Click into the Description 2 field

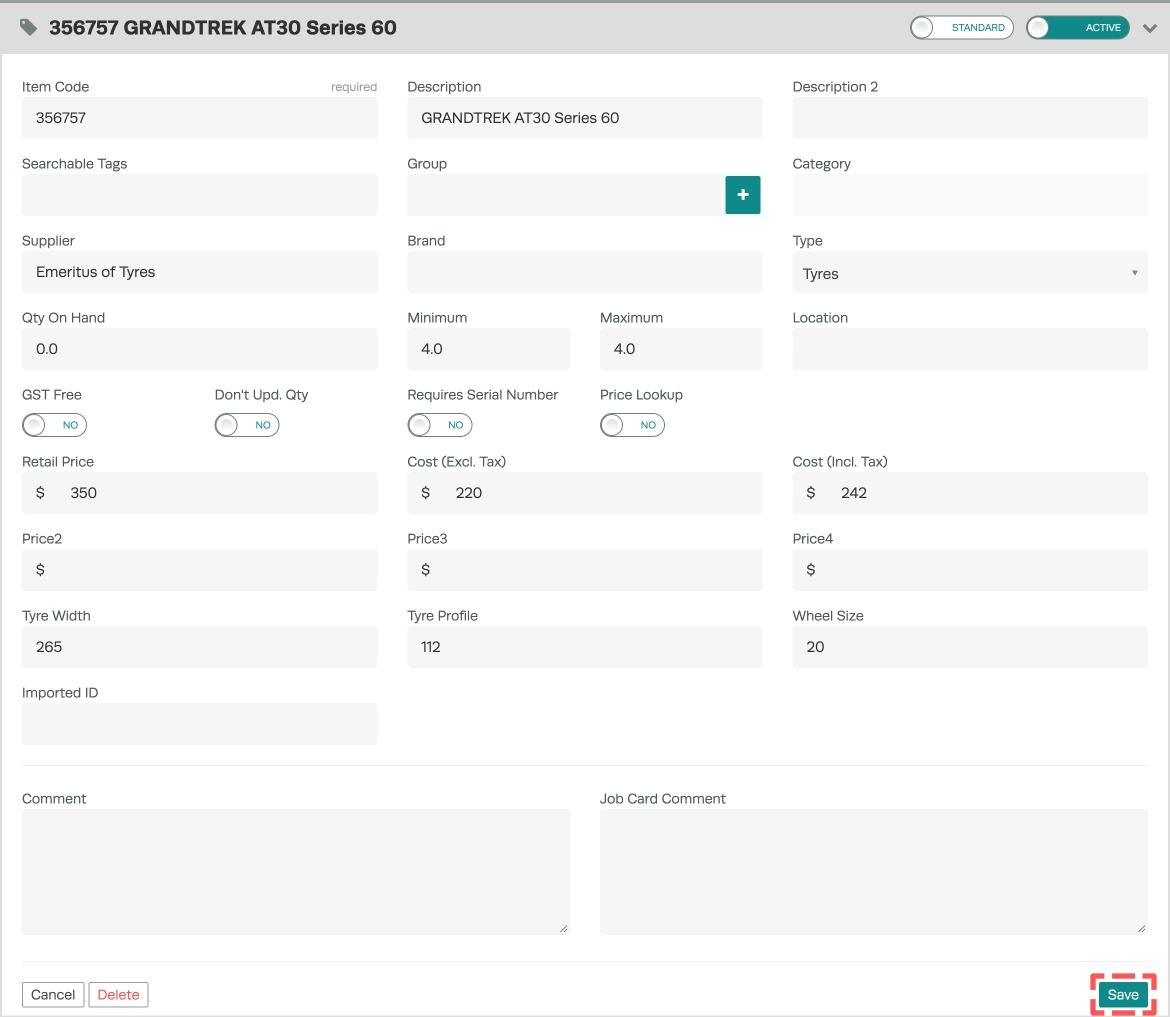pos(969,118)
